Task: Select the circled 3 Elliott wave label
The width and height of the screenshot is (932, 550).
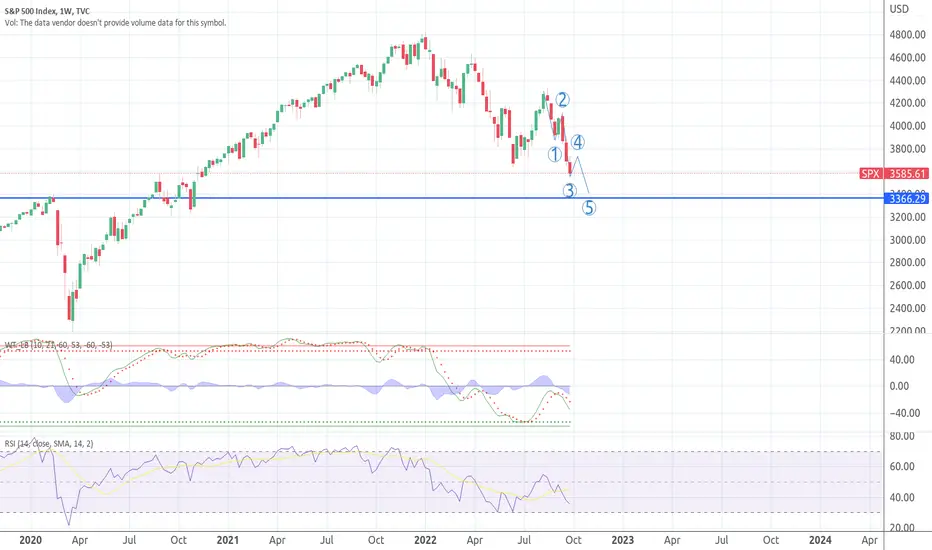Action: (569, 190)
